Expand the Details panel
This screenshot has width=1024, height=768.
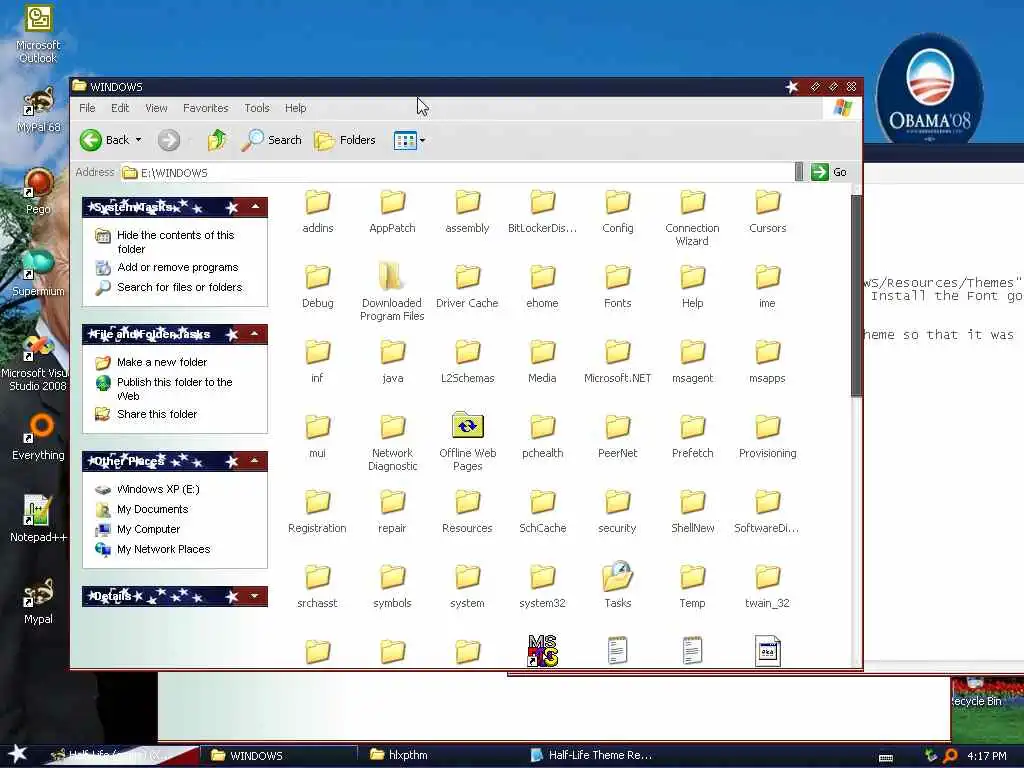[255, 596]
